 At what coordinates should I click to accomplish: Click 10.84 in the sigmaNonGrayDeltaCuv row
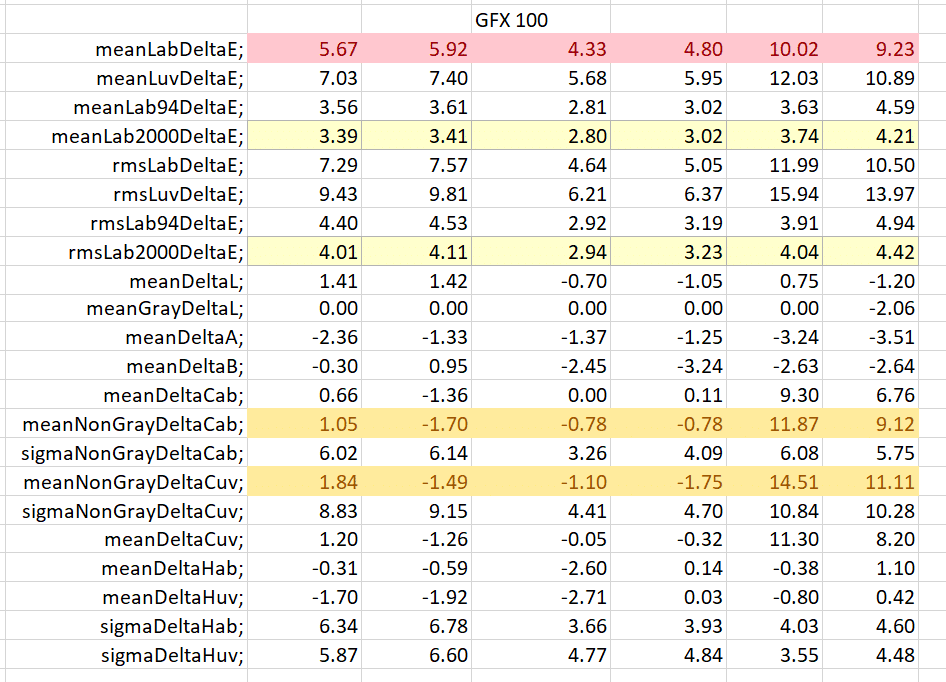[794, 511]
